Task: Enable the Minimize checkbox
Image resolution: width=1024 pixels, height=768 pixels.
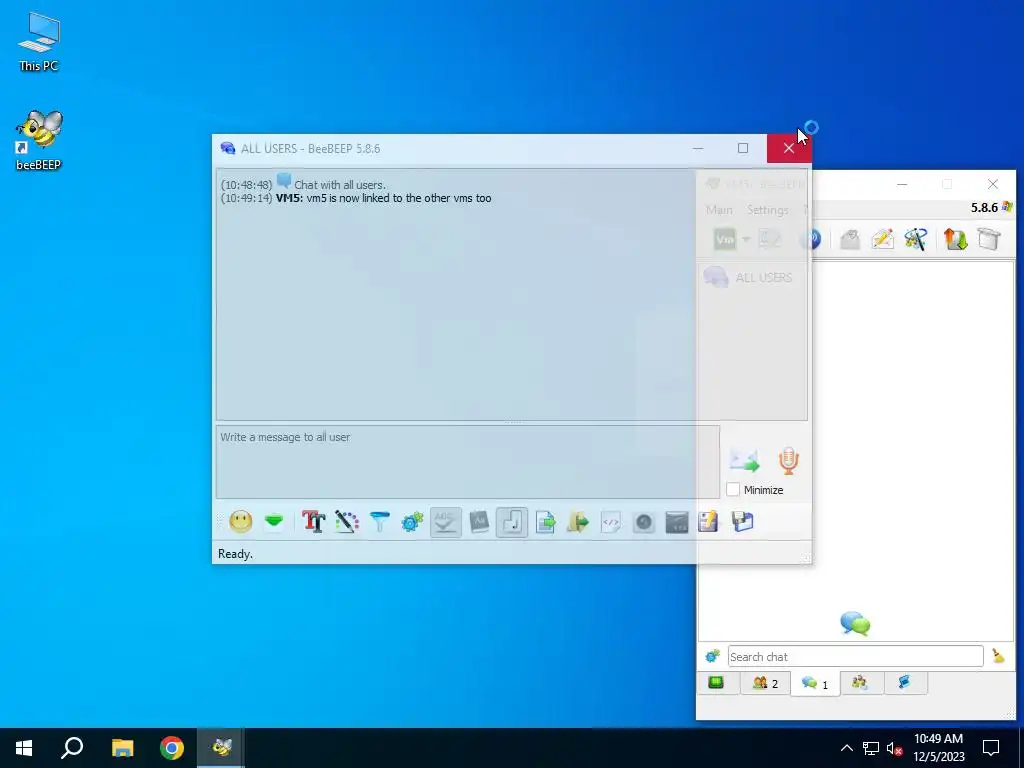Action: click(733, 490)
